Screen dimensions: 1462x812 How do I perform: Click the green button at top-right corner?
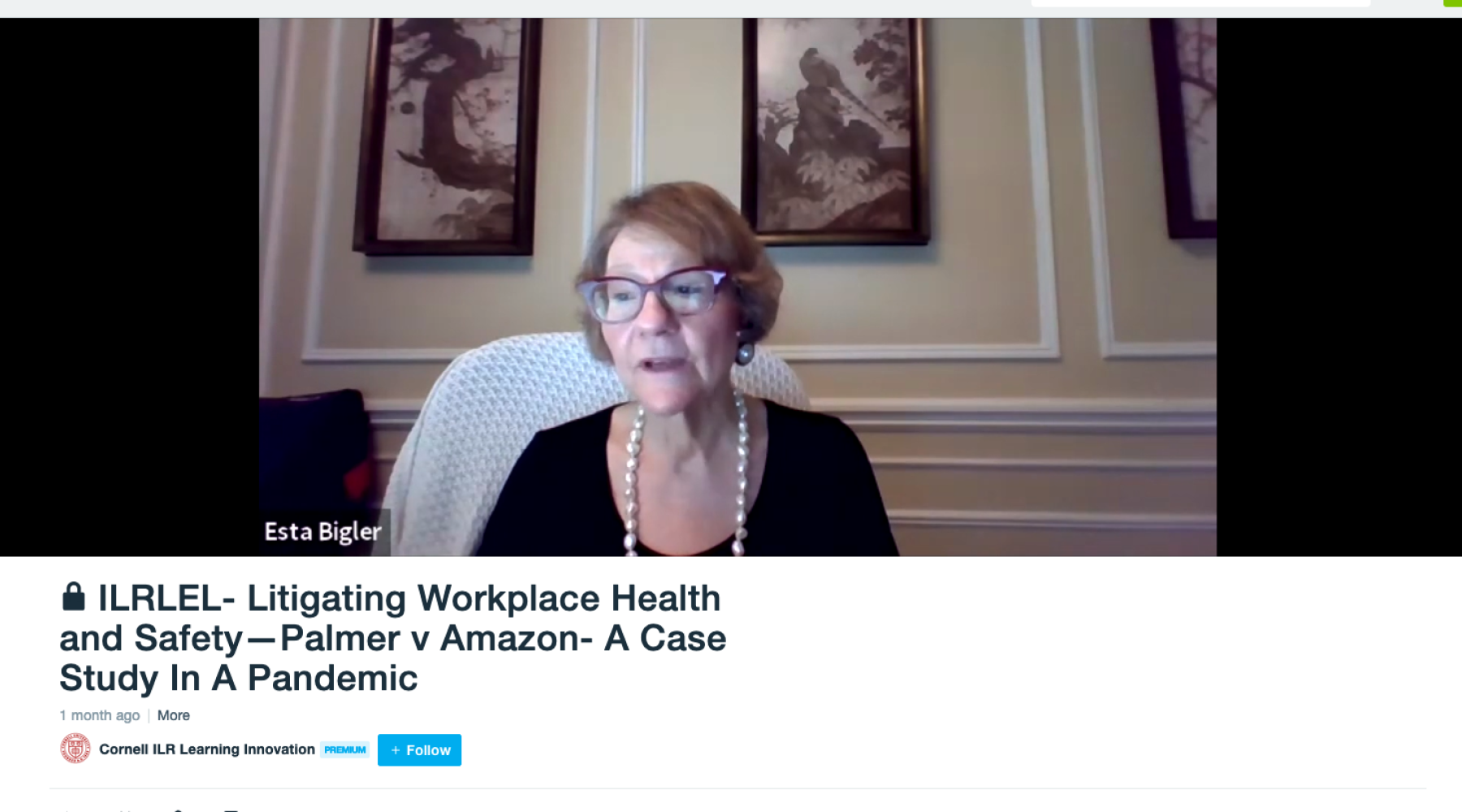[1452, 3]
